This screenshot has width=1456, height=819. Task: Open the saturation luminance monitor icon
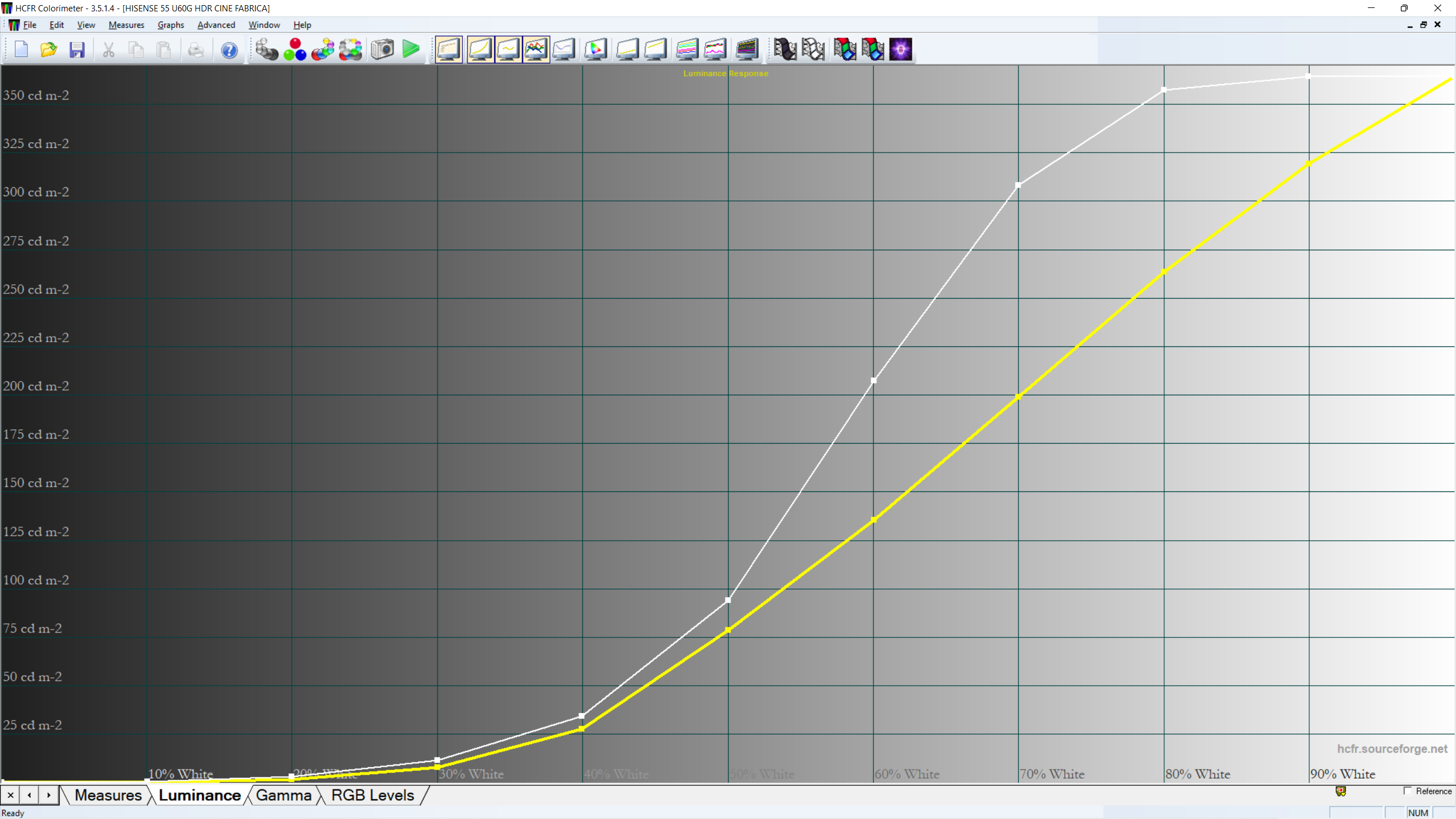click(627, 49)
